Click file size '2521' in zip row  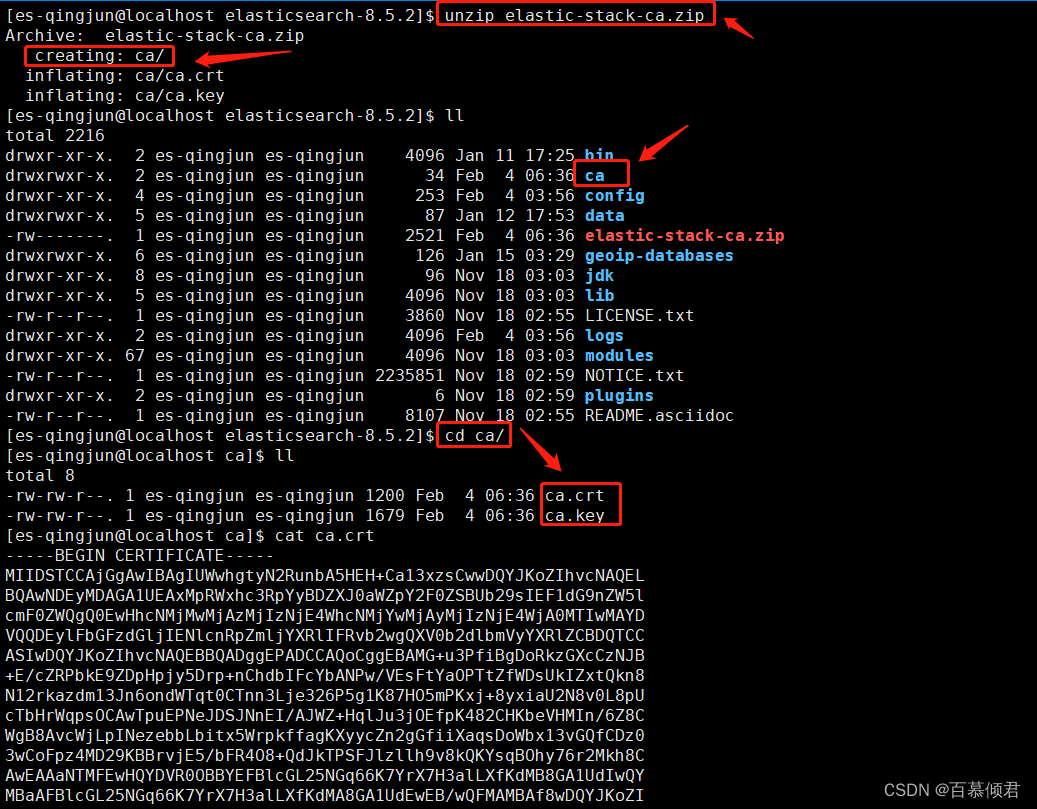(x=425, y=235)
